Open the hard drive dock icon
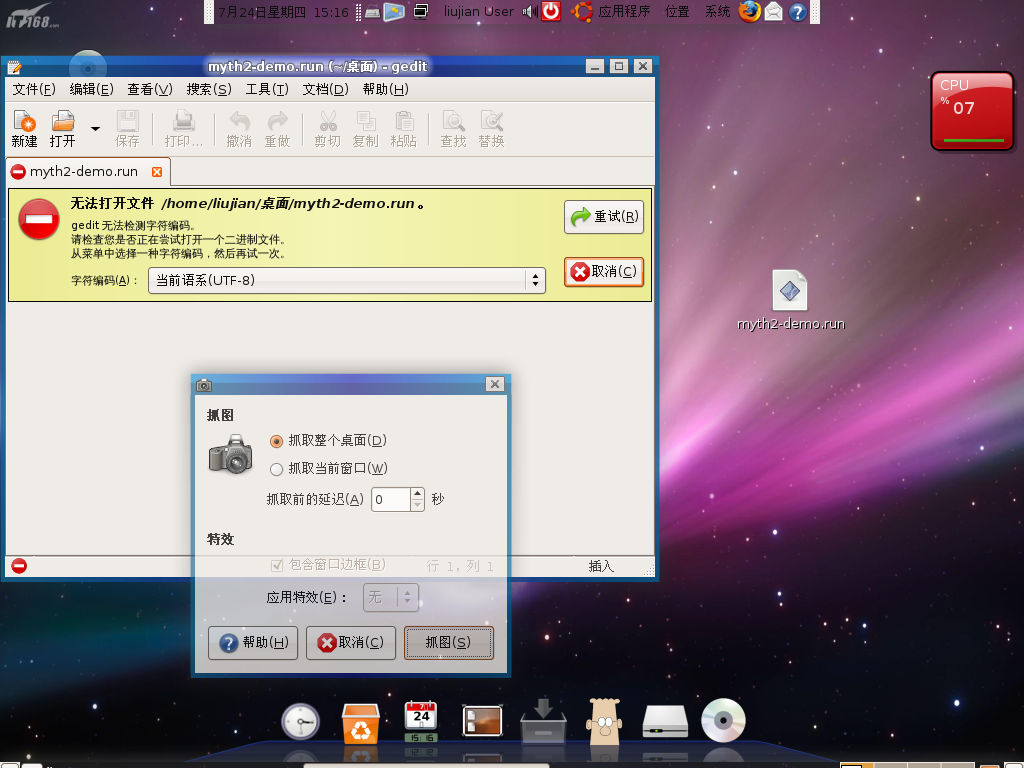Viewport: 1024px width, 768px height. (665, 722)
